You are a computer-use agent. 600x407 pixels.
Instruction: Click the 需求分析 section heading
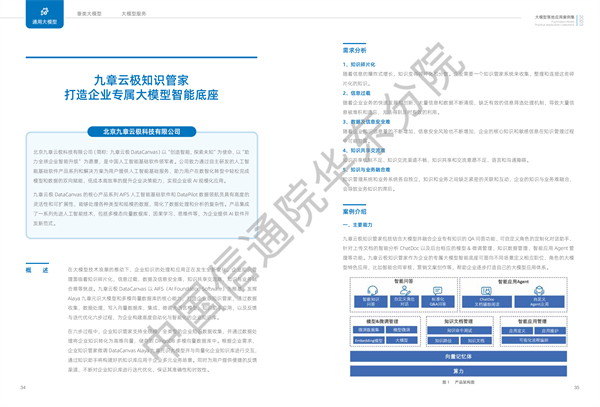(354, 50)
